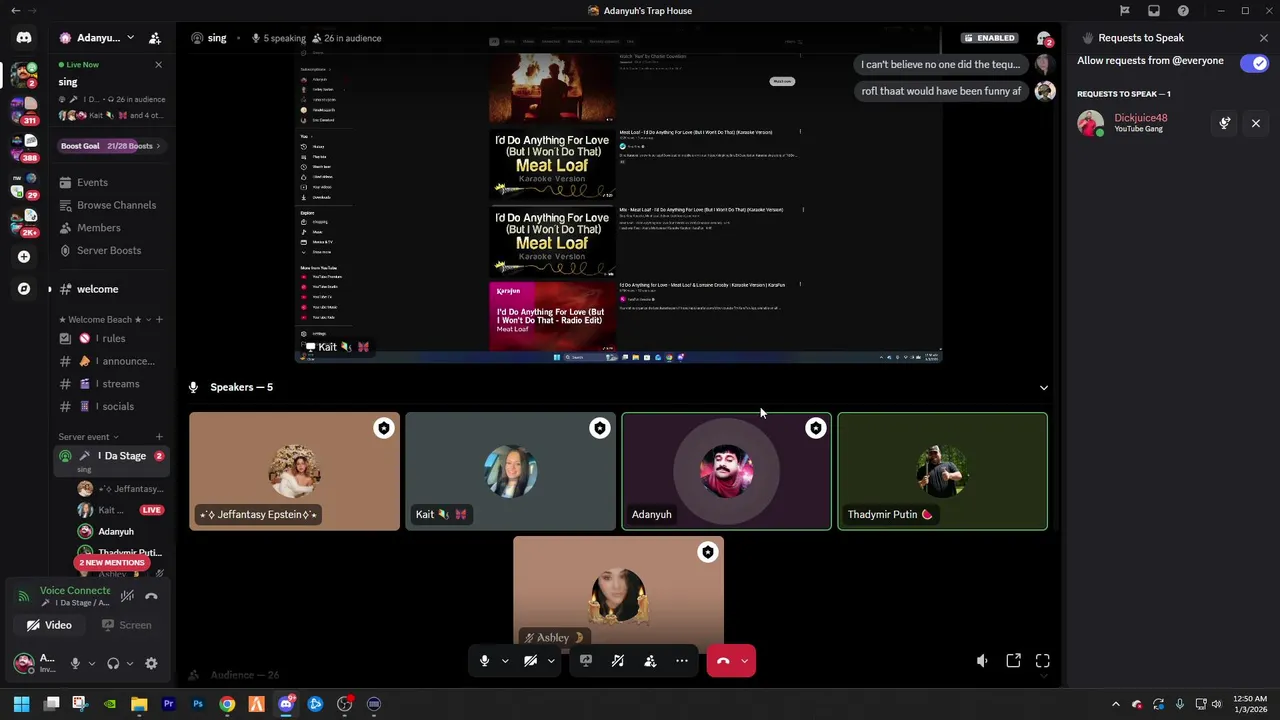1280x720 pixels.
Task: Open the announcements channel
Action: [112, 361]
